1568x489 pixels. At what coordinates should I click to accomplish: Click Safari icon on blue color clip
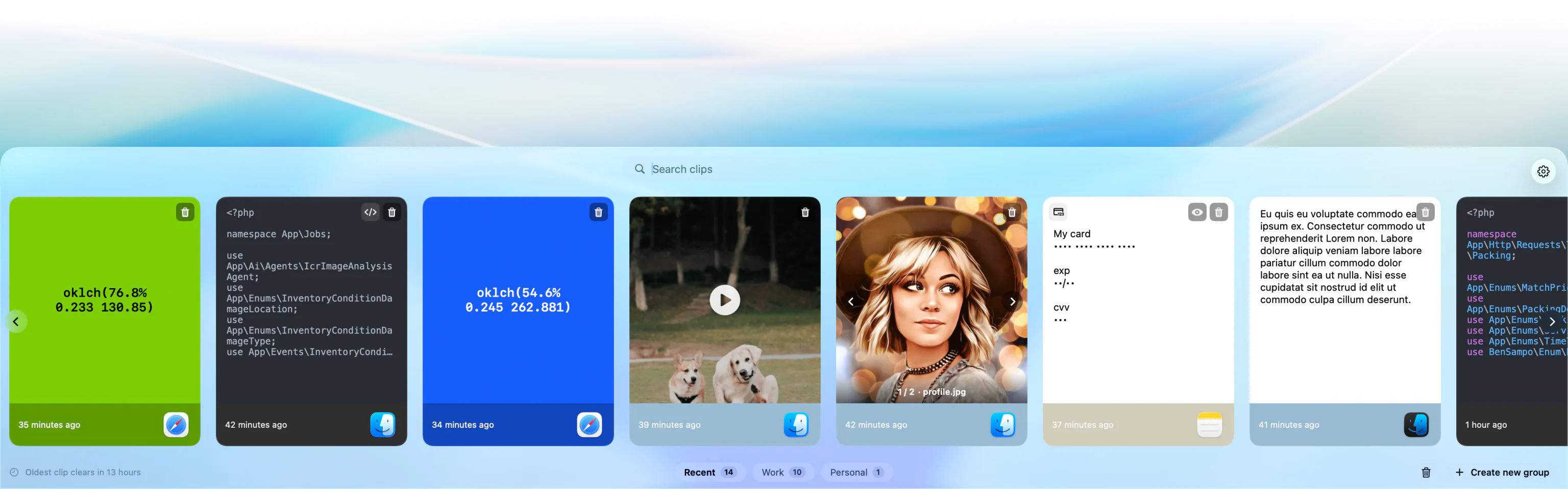[589, 425]
